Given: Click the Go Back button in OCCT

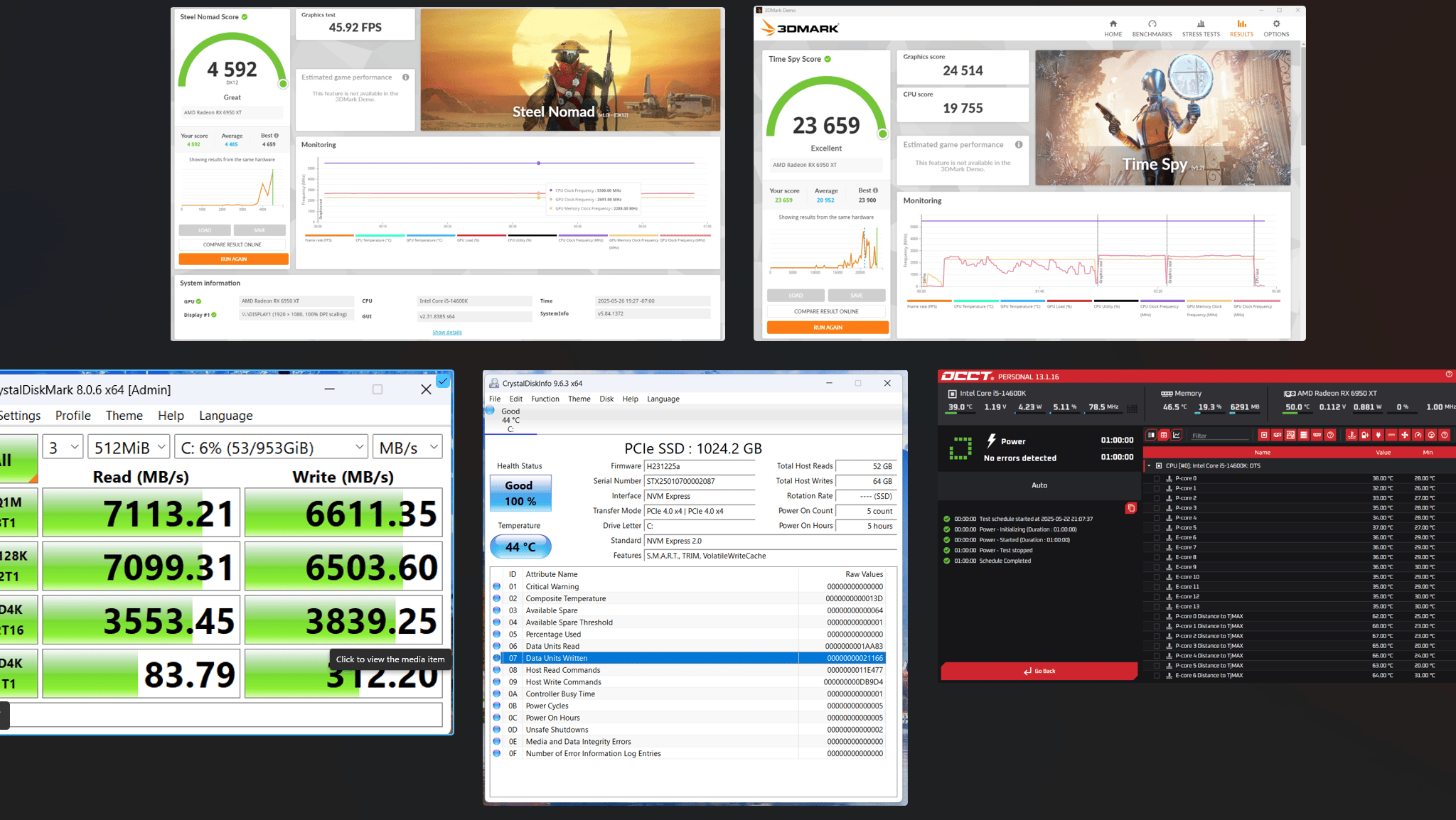Looking at the screenshot, I should [x=1039, y=671].
